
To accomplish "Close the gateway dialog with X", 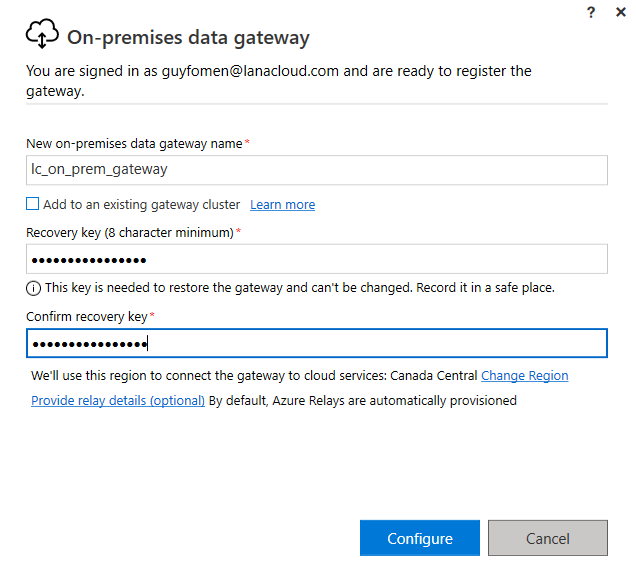I will point(621,12).
